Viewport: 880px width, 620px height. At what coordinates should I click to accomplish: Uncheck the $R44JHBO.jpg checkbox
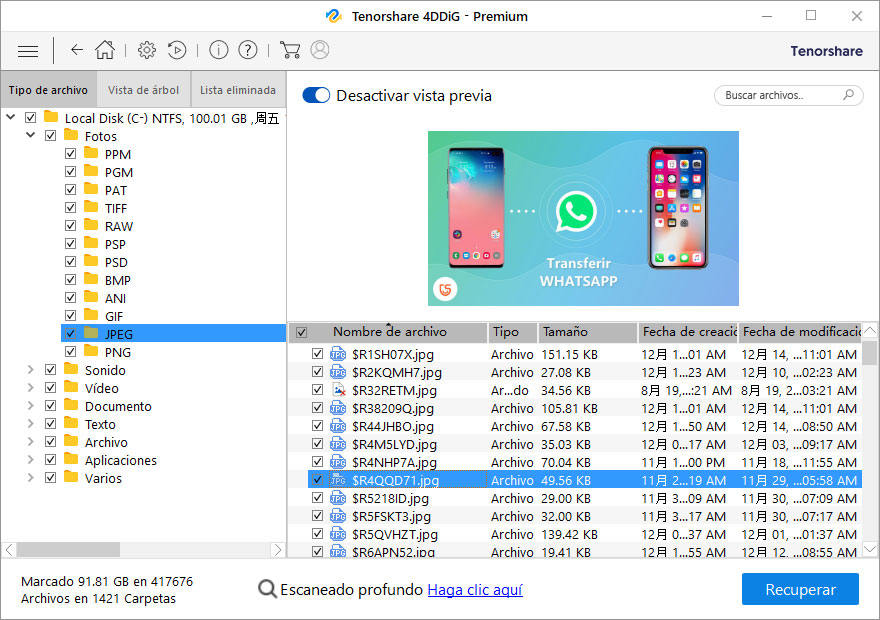pyautogui.click(x=318, y=426)
